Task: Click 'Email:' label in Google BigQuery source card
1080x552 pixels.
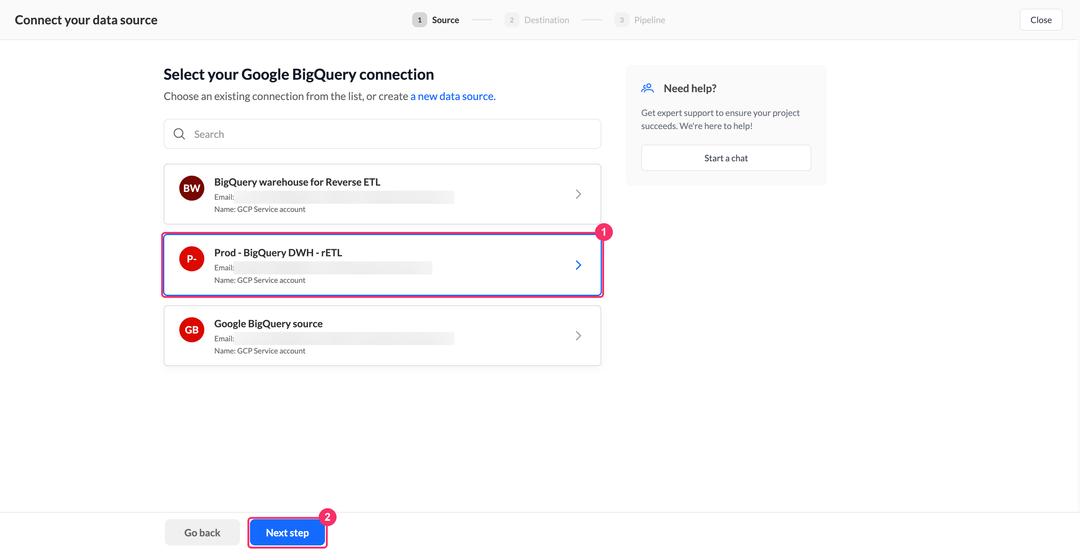Action: tap(224, 339)
